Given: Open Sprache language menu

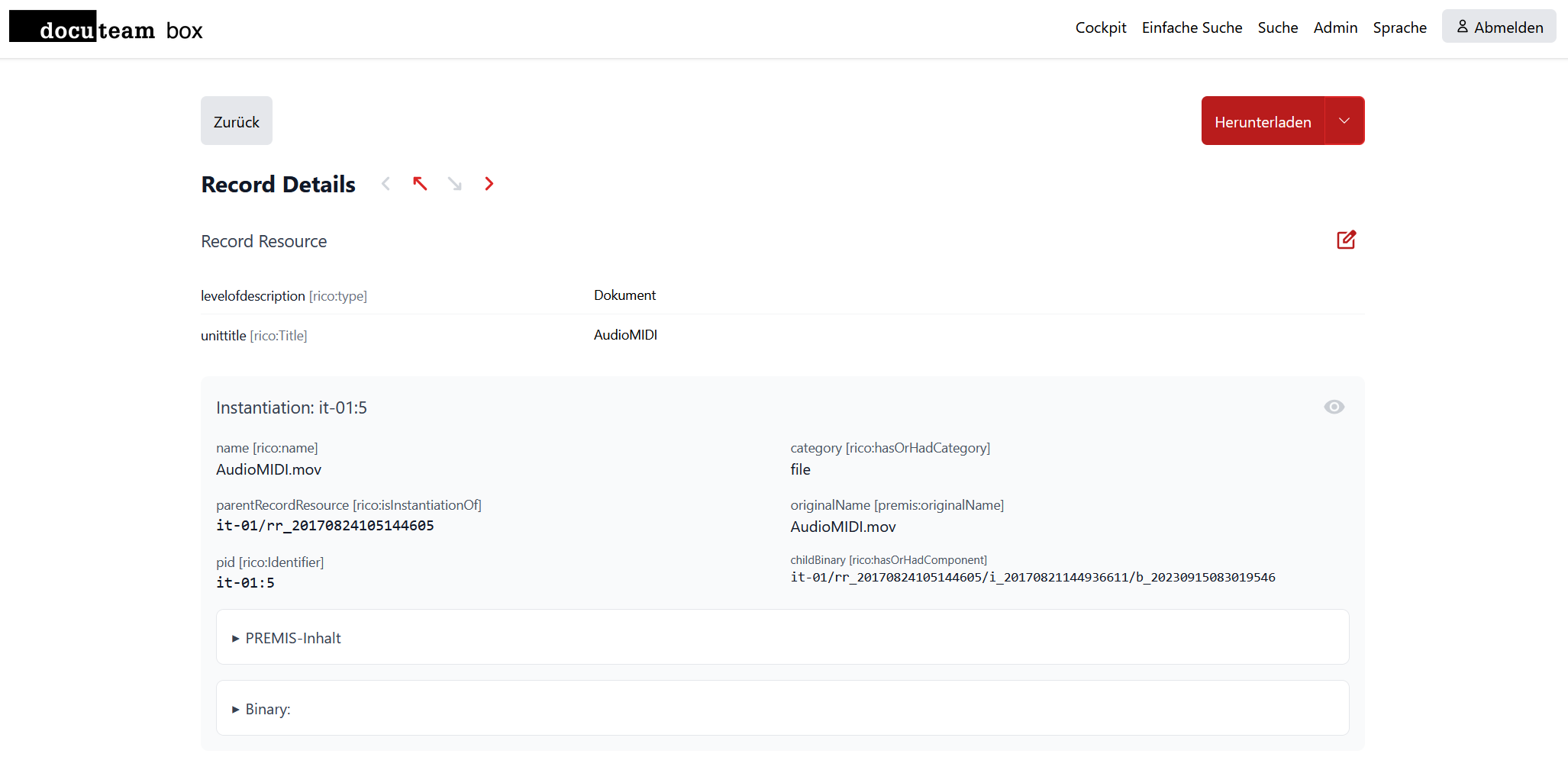Looking at the screenshot, I should click(1399, 27).
